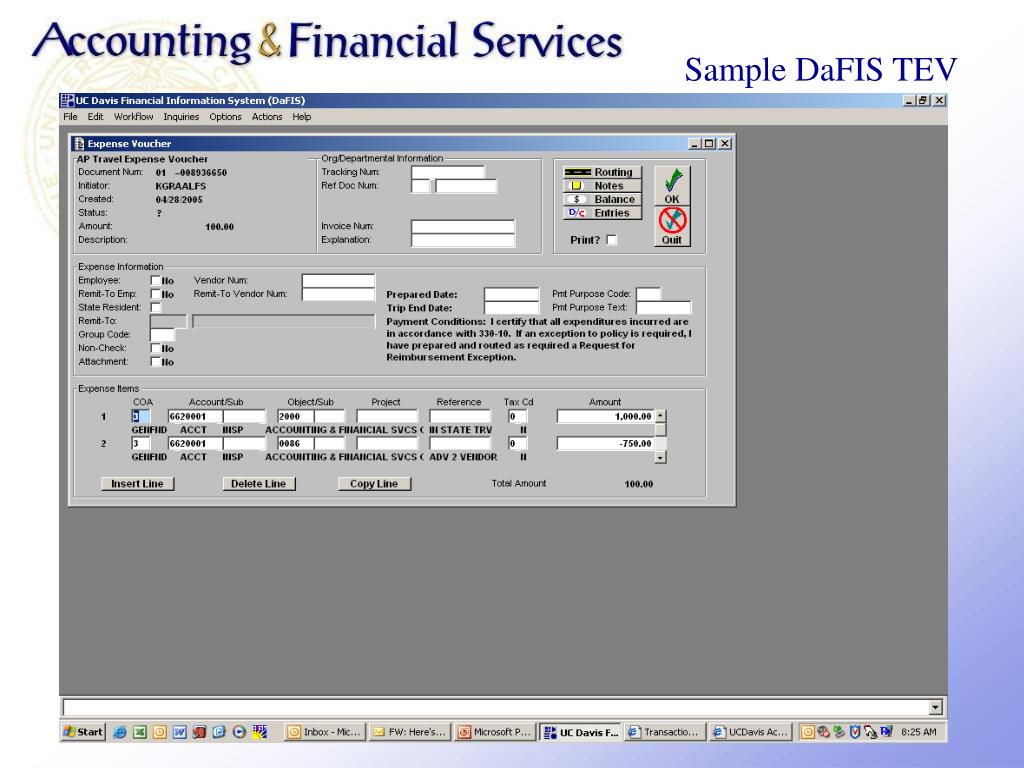The width and height of the screenshot is (1024, 768).
Task: Click the Pmt Purpose Text field
Action: pyautogui.click(x=664, y=308)
